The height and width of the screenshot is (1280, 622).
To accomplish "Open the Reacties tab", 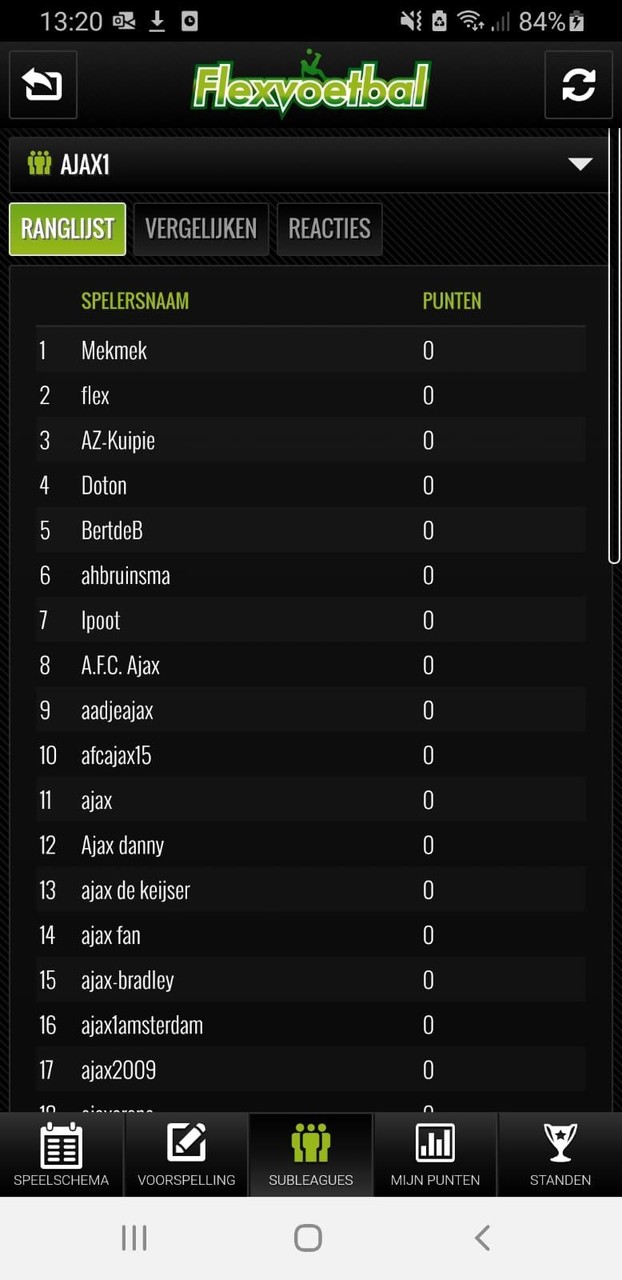I will click(x=329, y=228).
